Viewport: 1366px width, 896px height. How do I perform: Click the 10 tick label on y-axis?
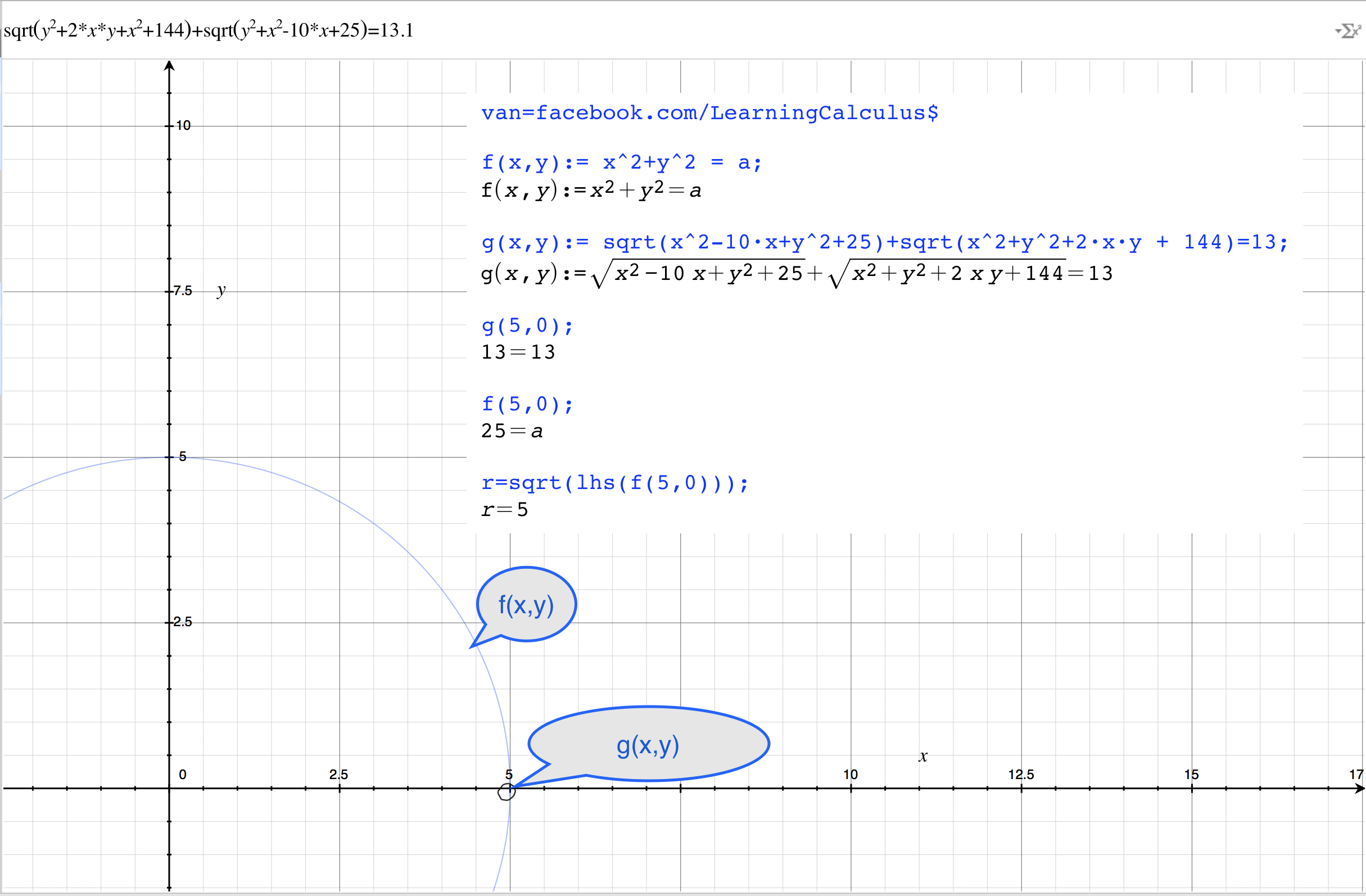[183, 125]
